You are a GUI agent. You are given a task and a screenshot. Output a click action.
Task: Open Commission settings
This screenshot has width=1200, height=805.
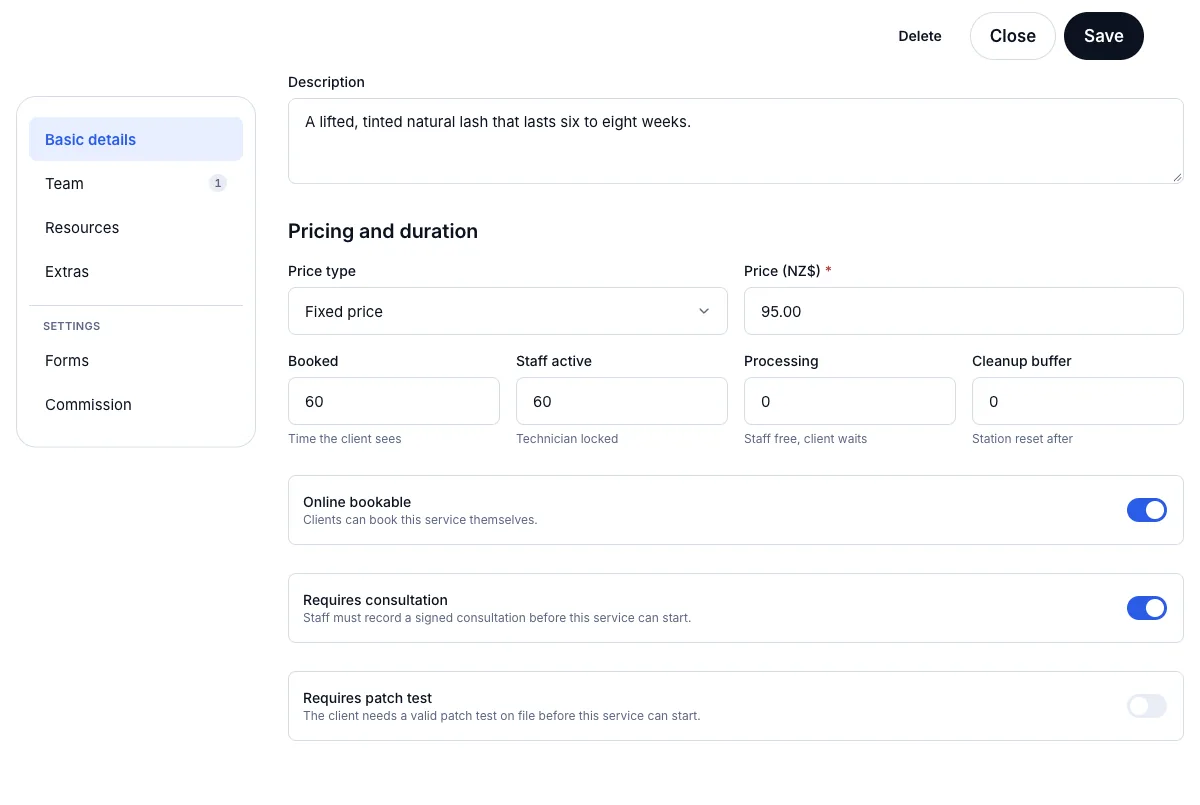point(136,404)
